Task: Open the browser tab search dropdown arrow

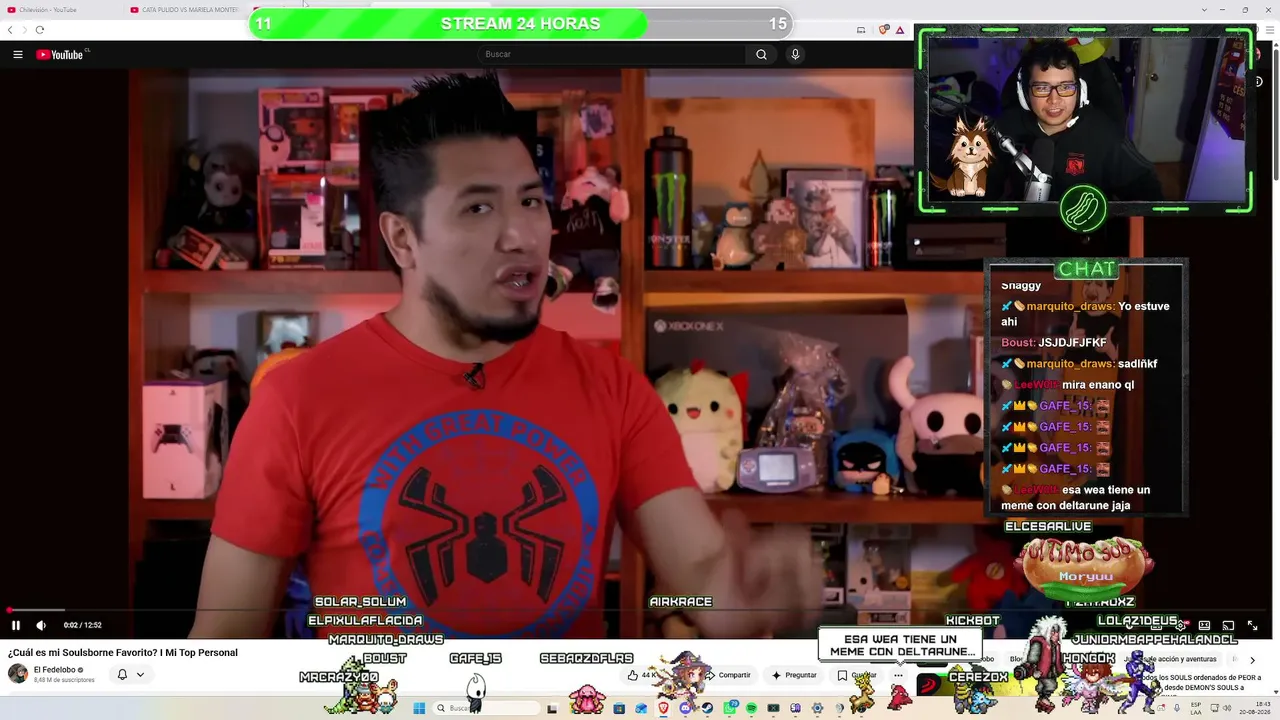Action: (x=1204, y=10)
